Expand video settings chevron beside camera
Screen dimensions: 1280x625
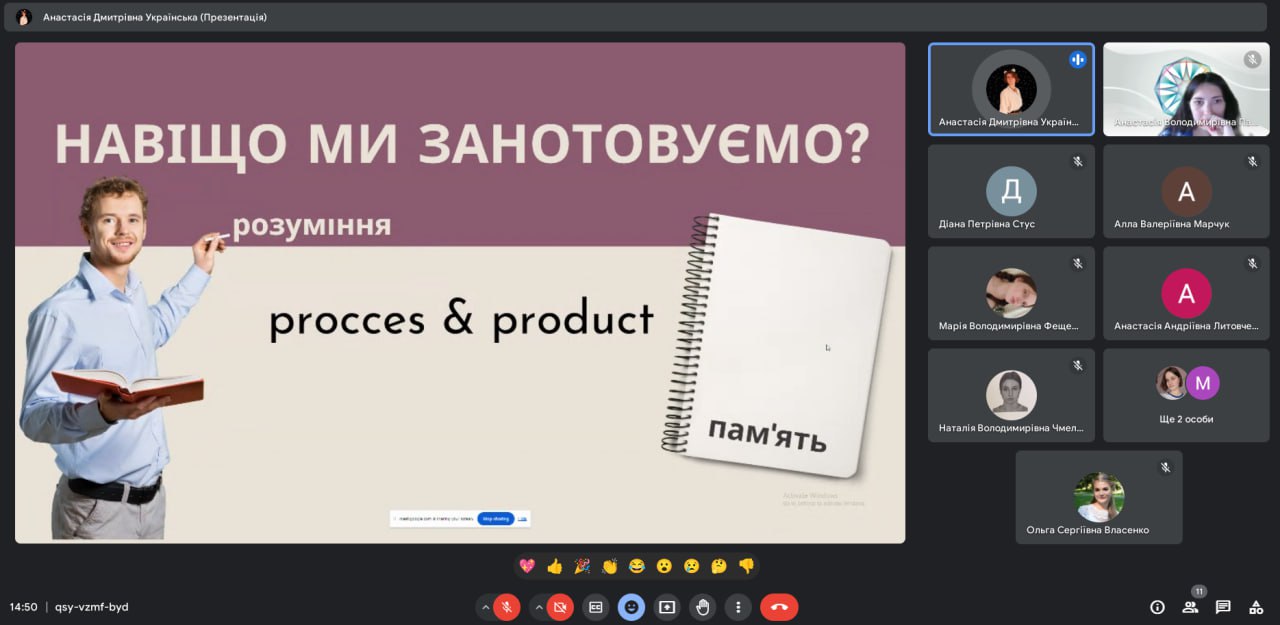click(538, 607)
